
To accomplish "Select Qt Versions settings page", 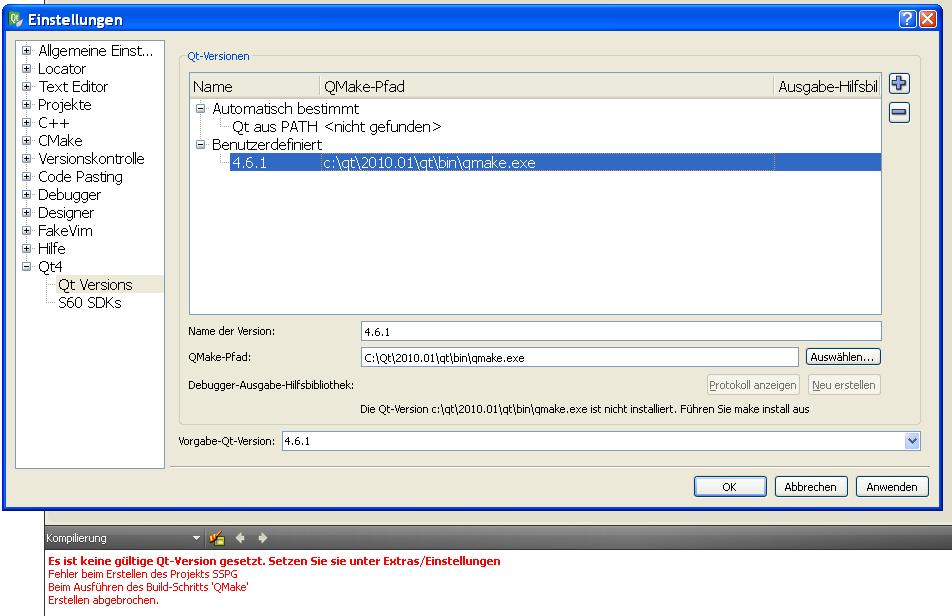I will click(x=95, y=285).
